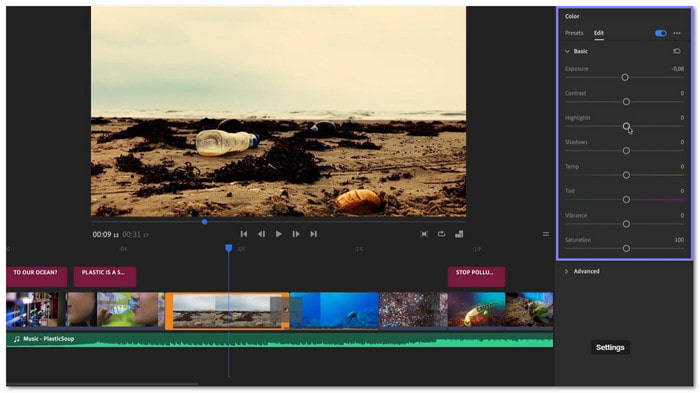Go to start of sequence button
Viewport: 700px width, 393px height.
pos(244,234)
